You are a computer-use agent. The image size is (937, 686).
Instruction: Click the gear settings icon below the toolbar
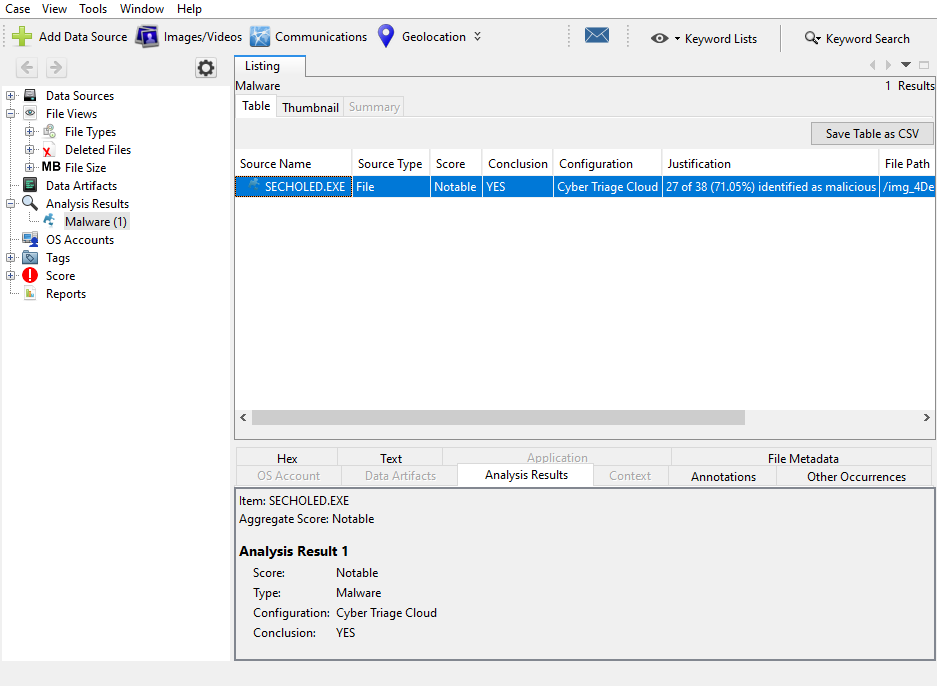[205, 68]
